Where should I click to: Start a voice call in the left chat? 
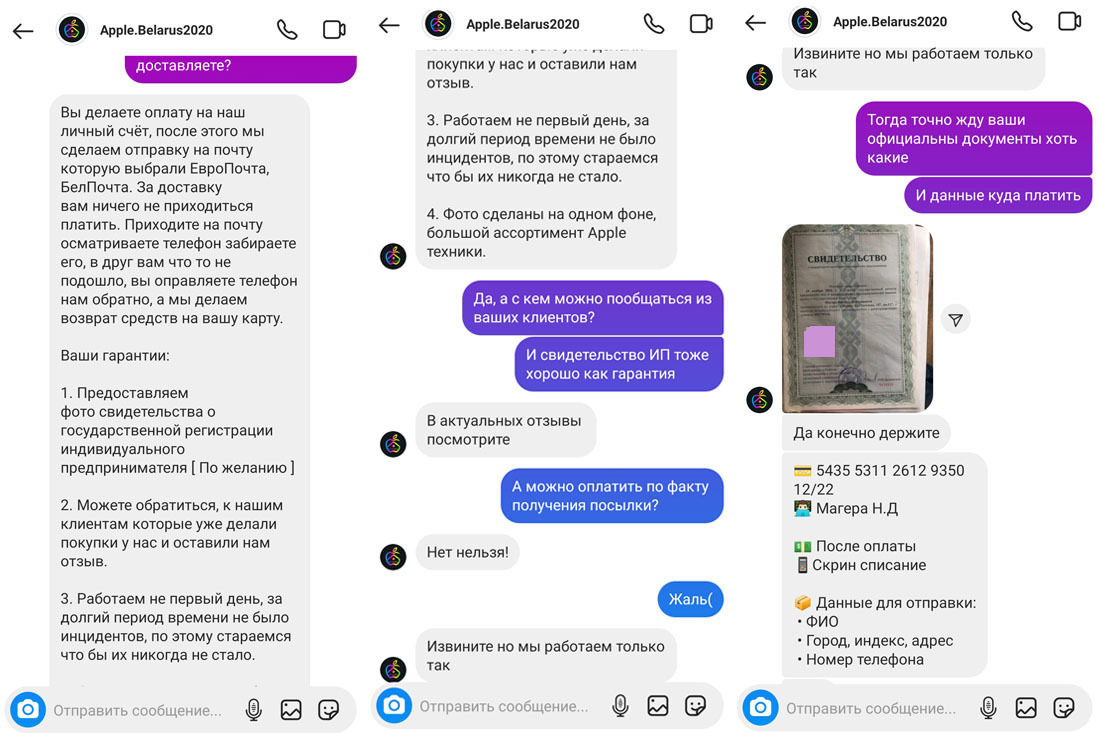tap(287, 30)
